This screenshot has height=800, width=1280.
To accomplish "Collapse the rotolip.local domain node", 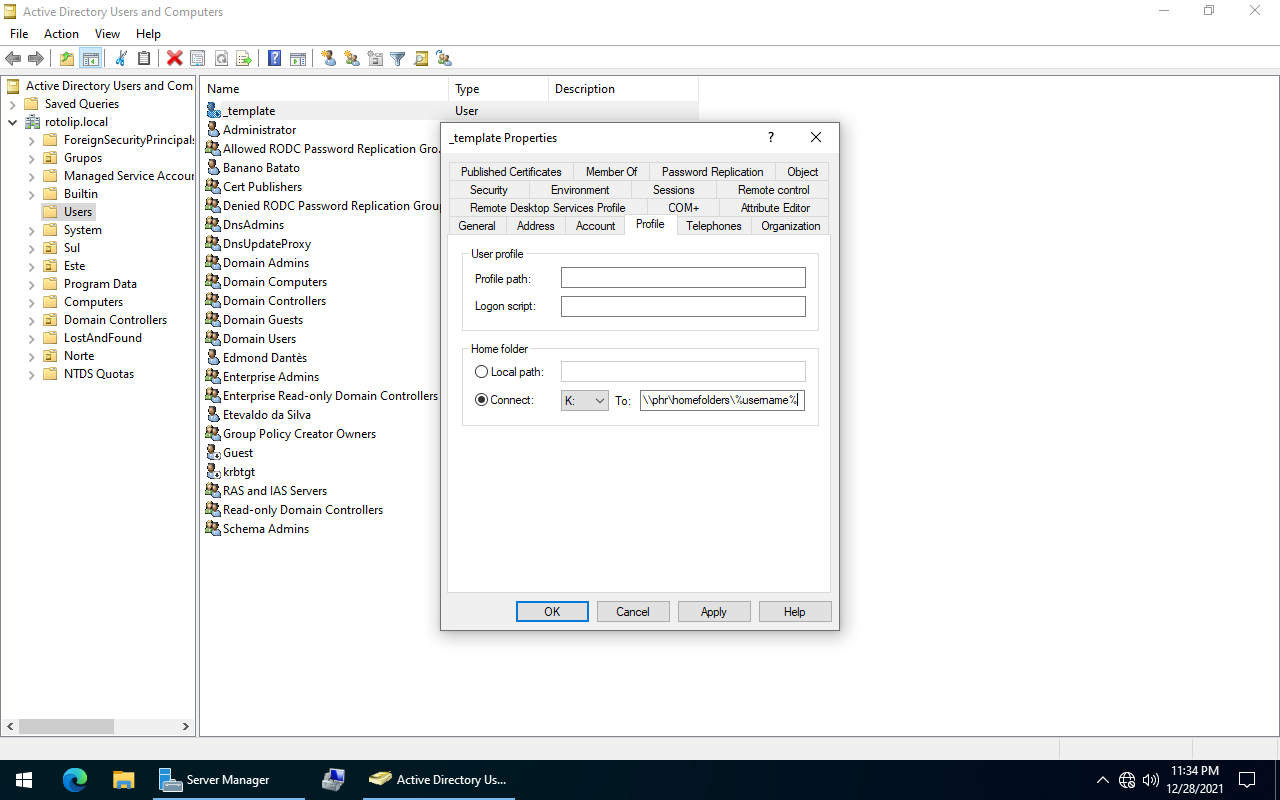I will (12, 122).
